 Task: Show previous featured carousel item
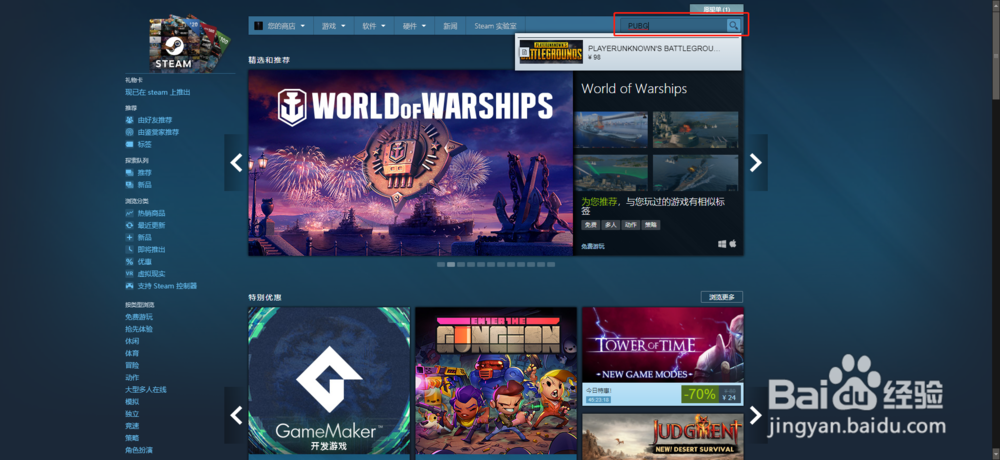(236, 163)
